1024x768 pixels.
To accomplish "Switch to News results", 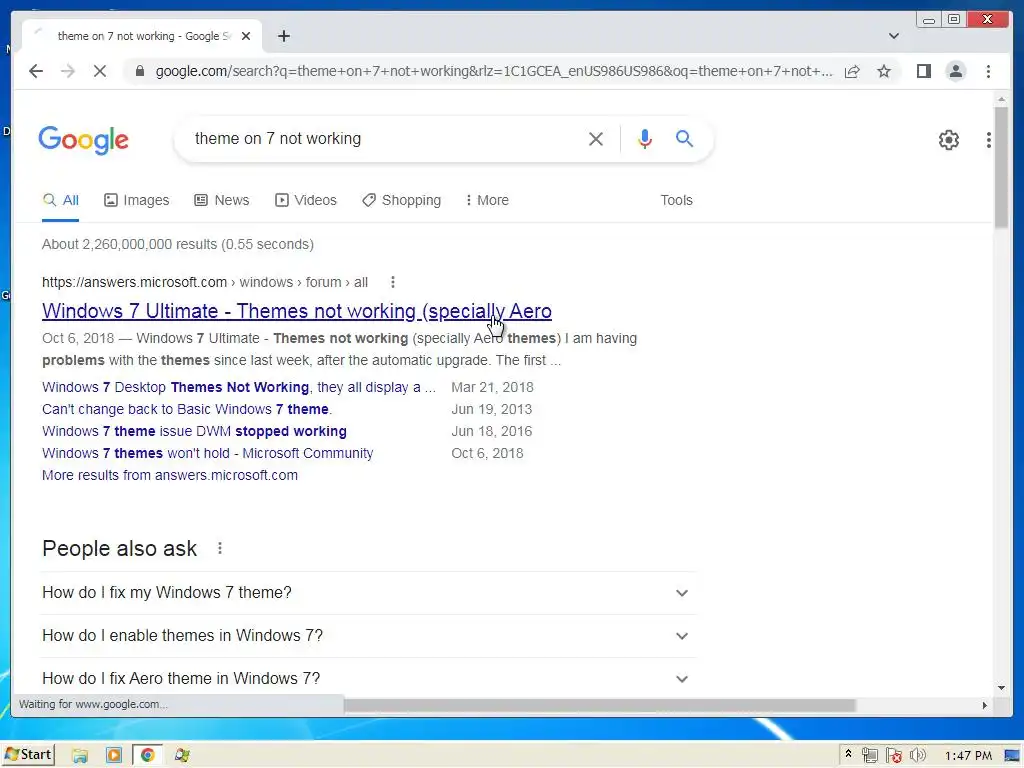I will coord(222,200).
